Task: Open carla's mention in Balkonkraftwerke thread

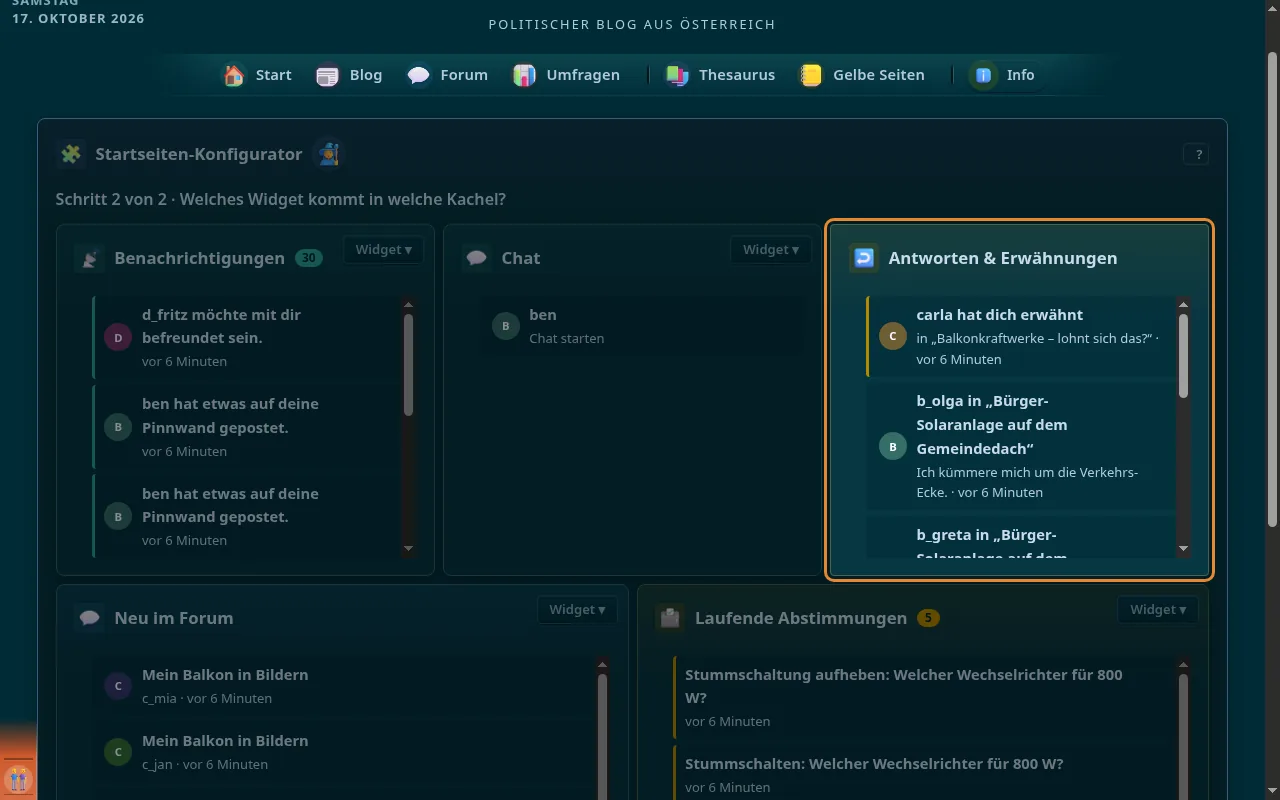Action: coord(1019,336)
